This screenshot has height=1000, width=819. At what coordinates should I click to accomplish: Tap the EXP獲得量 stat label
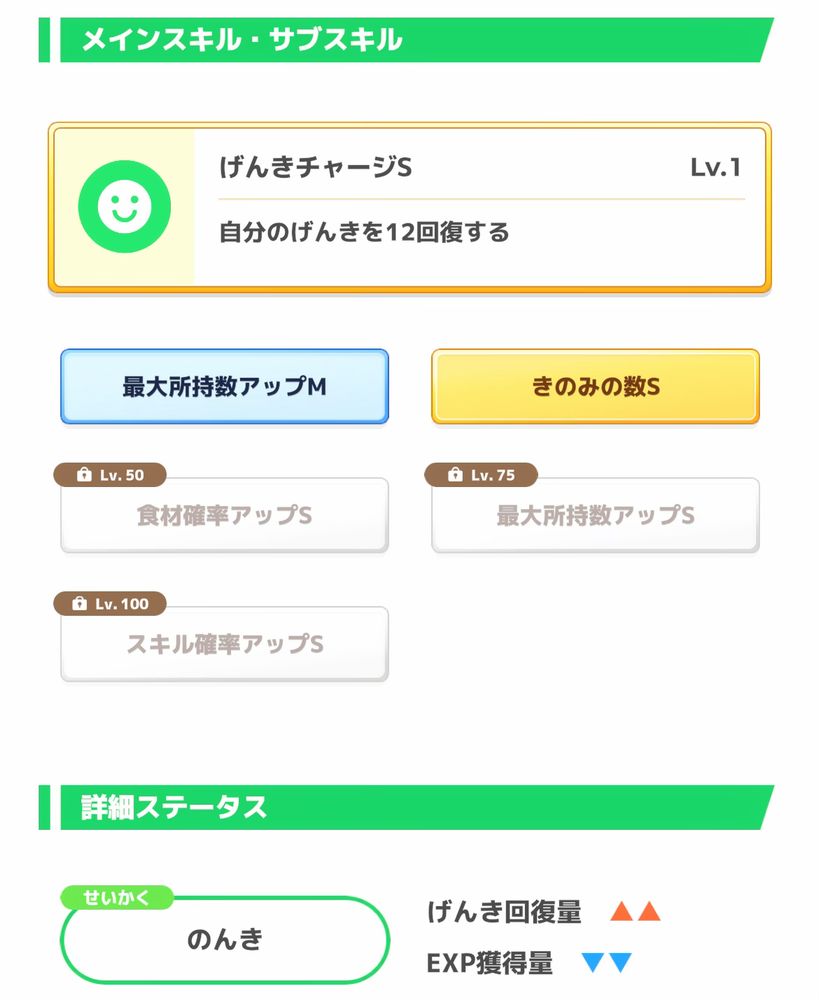pyautogui.click(x=490, y=963)
